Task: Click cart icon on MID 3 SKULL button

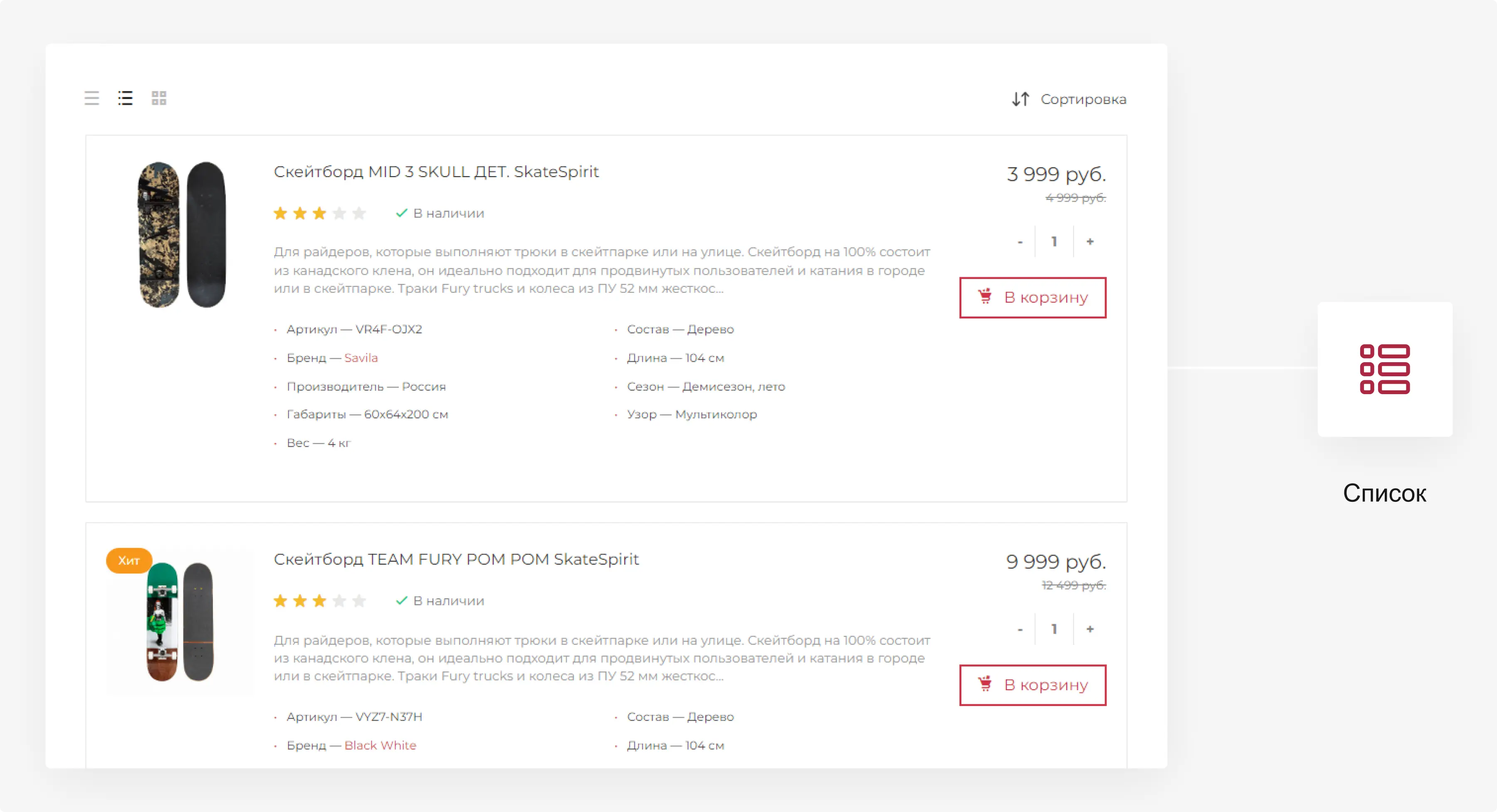Action: point(984,296)
